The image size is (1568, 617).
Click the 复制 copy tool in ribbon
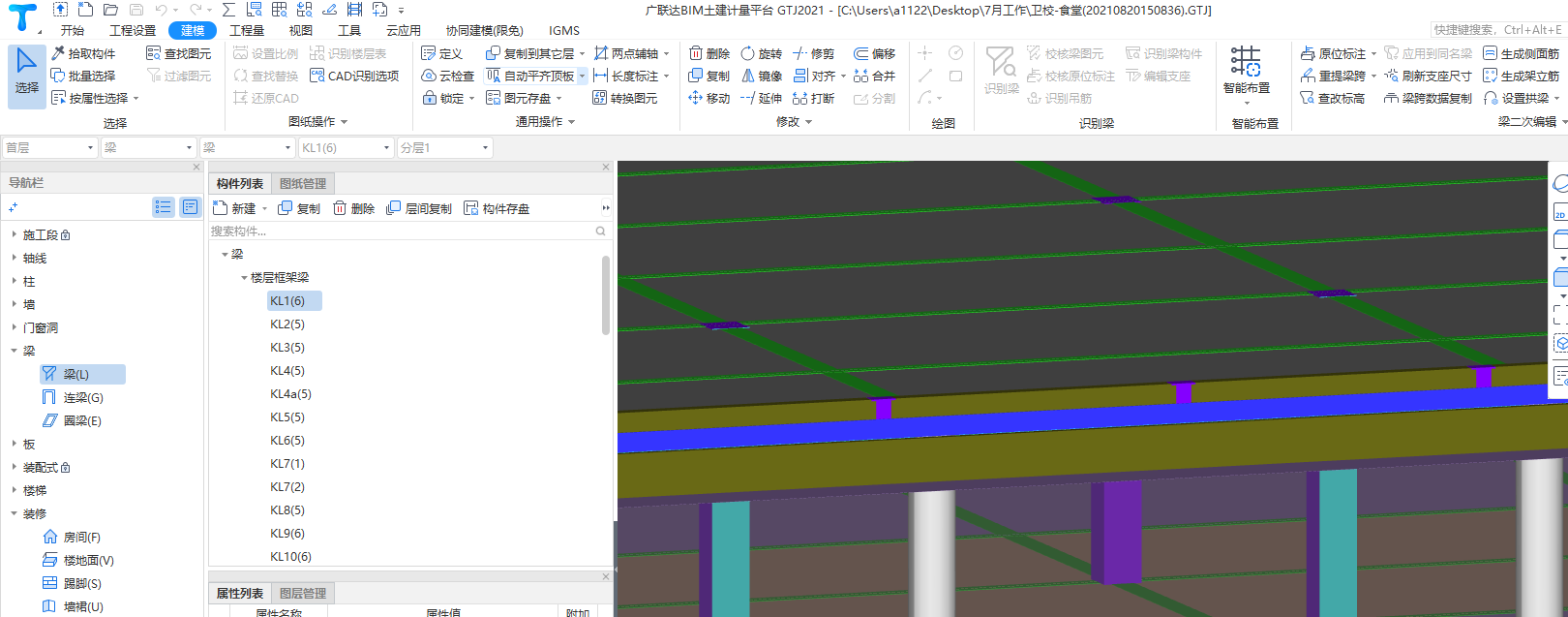[x=709, y=76]
